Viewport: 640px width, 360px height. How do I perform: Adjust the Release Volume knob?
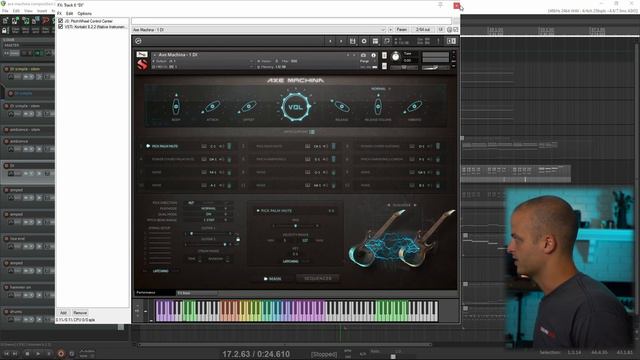tap(378, 107)
